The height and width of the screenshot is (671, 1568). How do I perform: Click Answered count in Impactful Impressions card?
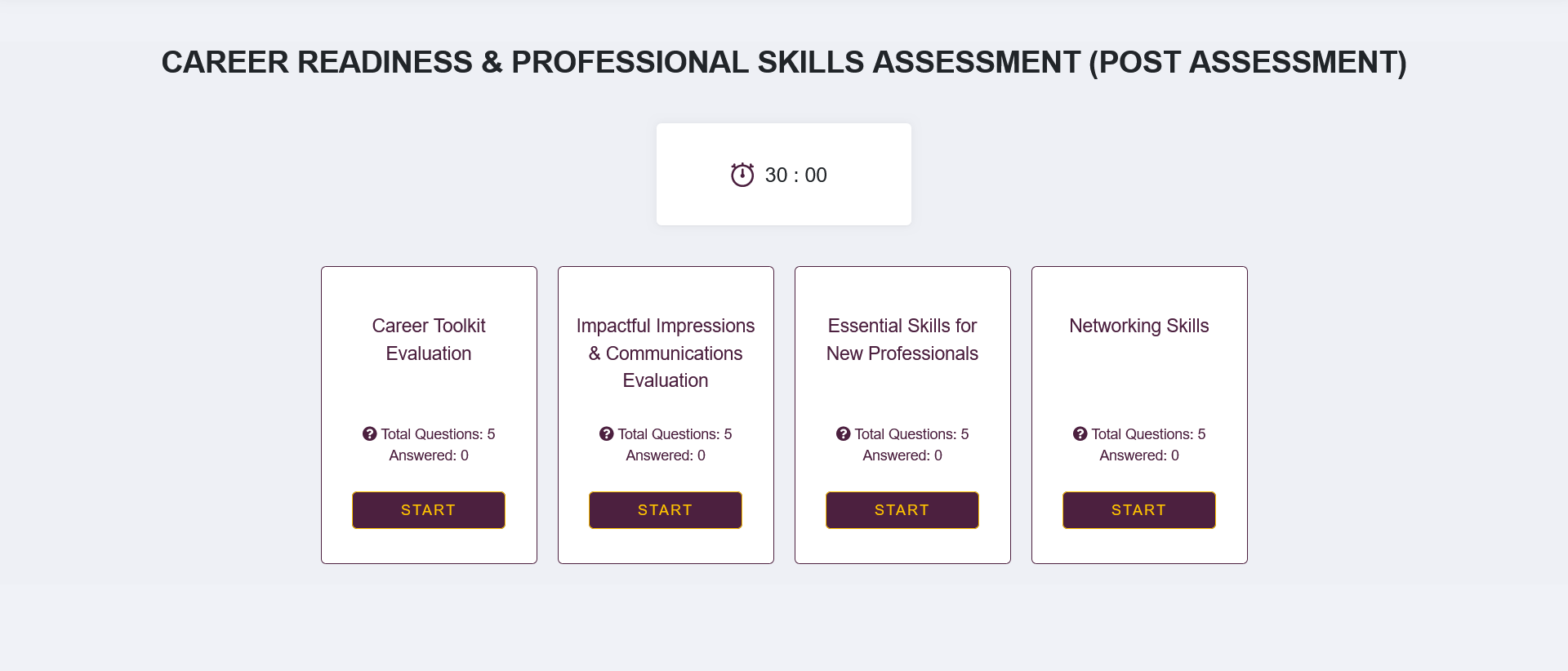pos(666,455)
